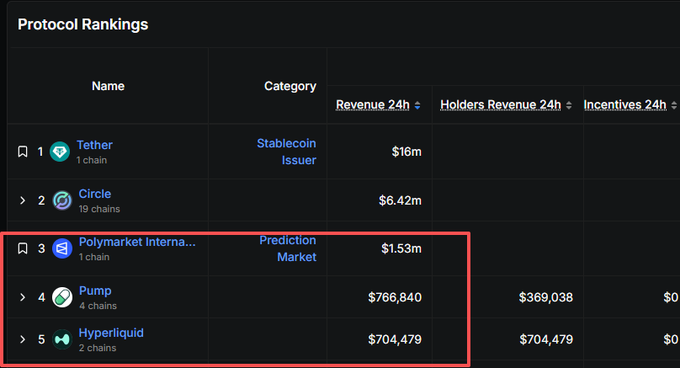Click the Name column header
The image size is (680, 368).
(108, 86)
